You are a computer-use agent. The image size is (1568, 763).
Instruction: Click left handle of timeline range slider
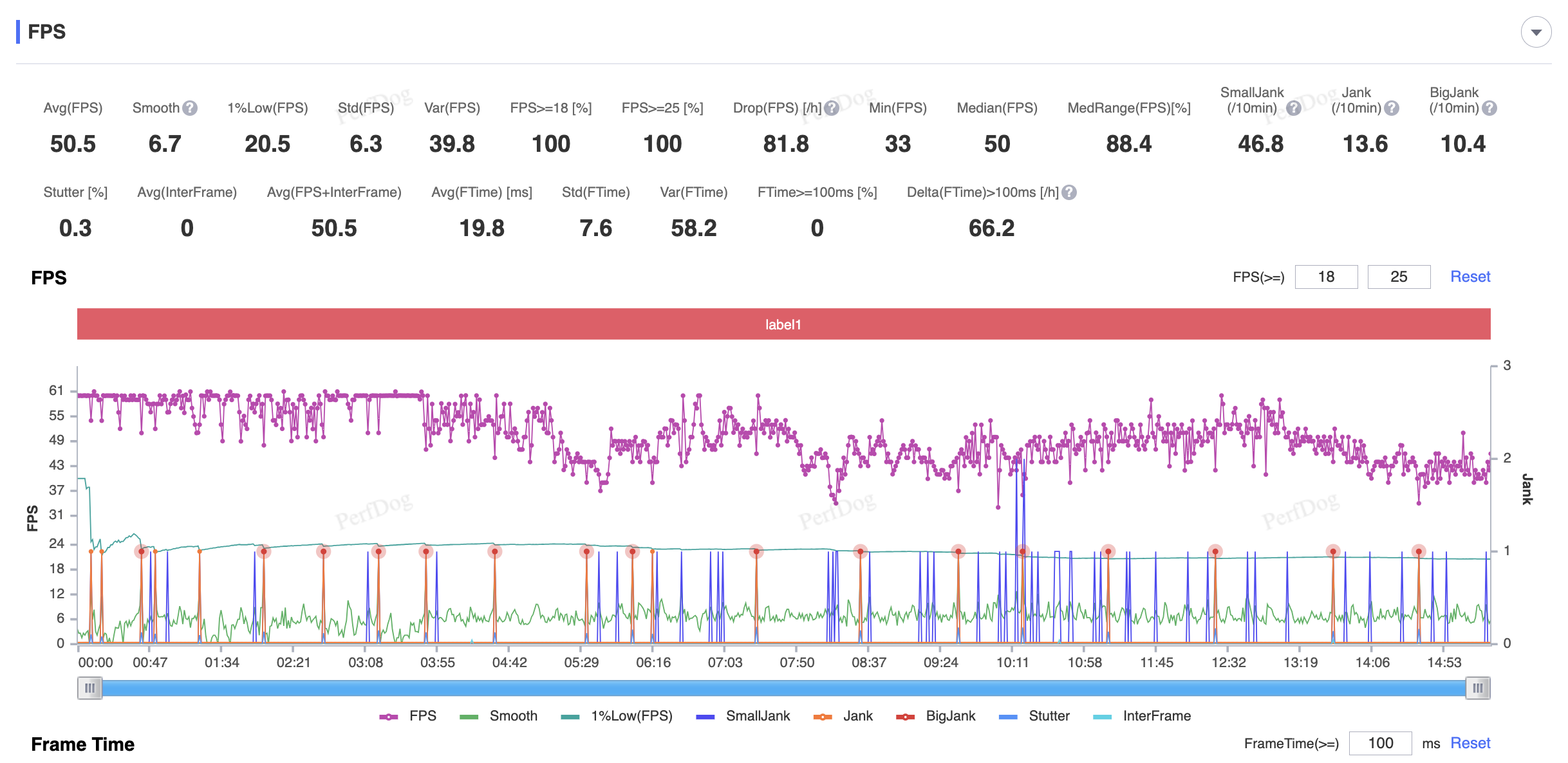[x=90, y=688]
